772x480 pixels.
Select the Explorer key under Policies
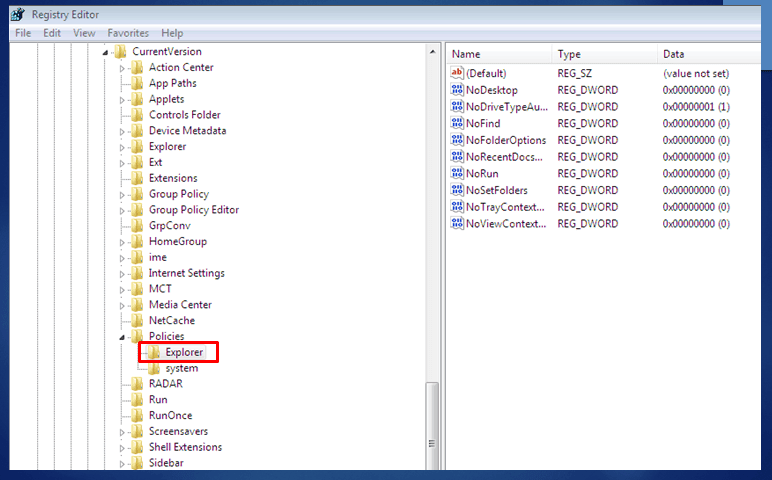[x=184, y=352]
